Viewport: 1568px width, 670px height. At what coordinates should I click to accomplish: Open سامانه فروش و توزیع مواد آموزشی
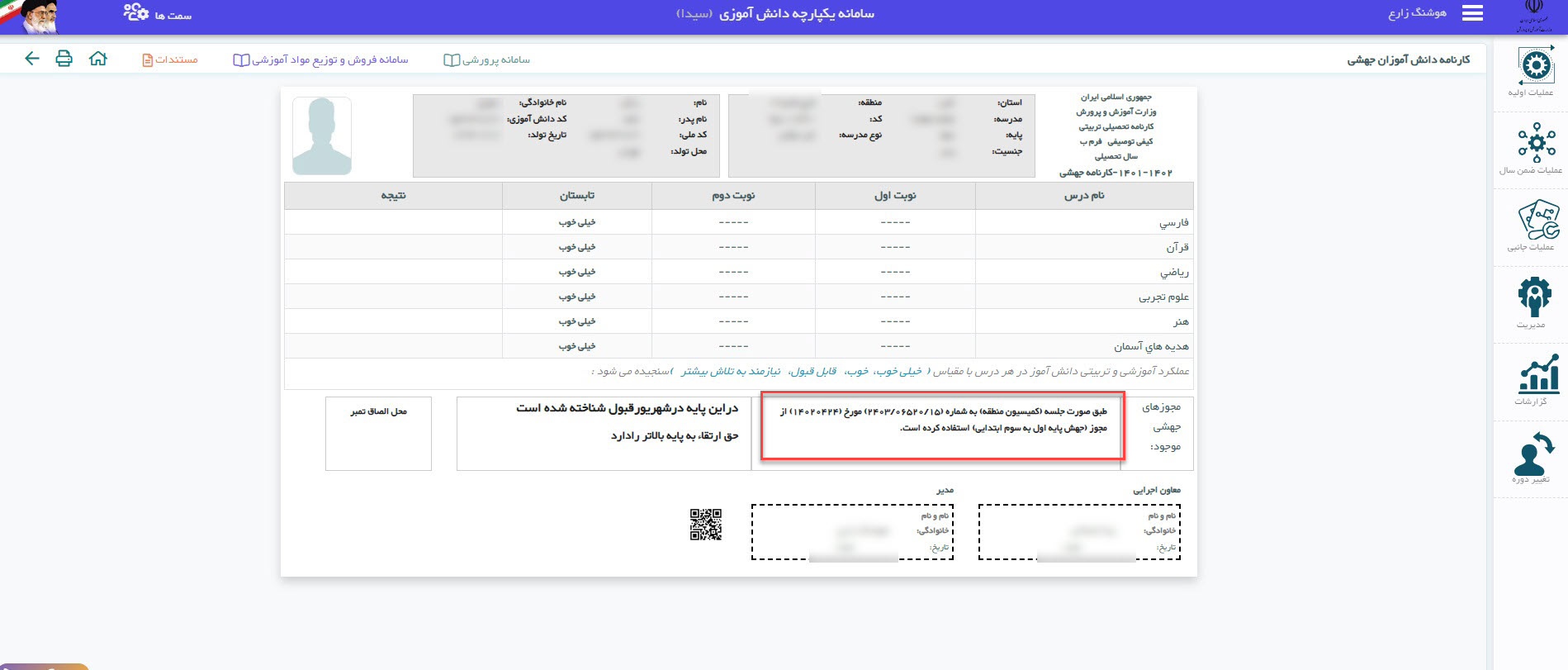pos(321,59)
